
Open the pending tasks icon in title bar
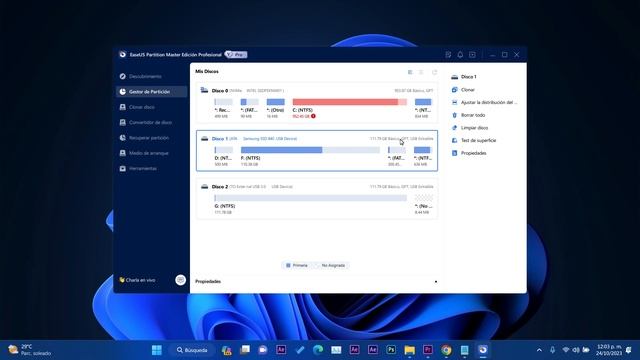[x=448, y=55]
